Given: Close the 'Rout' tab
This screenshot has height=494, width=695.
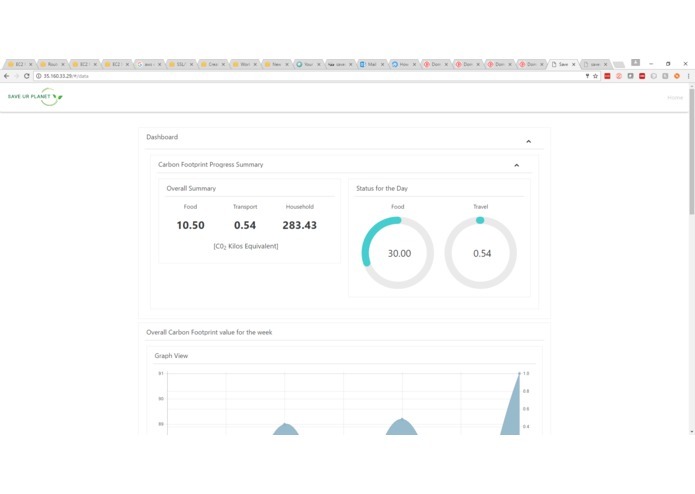Looking at the screenshot, I should [x=63, y=64].
